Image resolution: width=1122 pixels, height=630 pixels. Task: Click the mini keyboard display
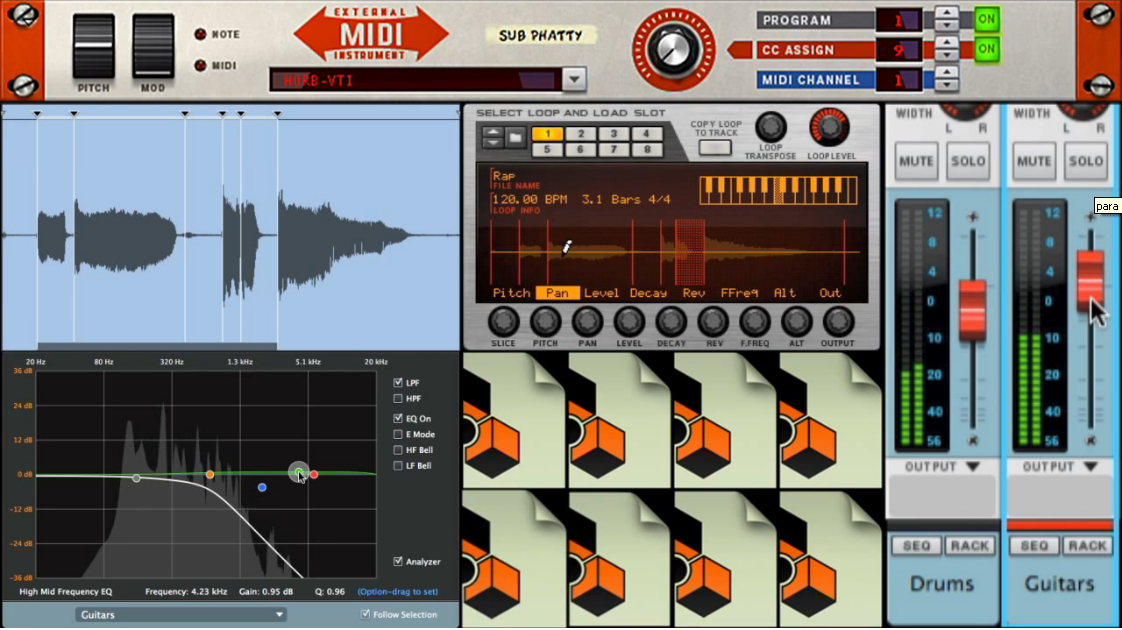click(x=779, y=190)
